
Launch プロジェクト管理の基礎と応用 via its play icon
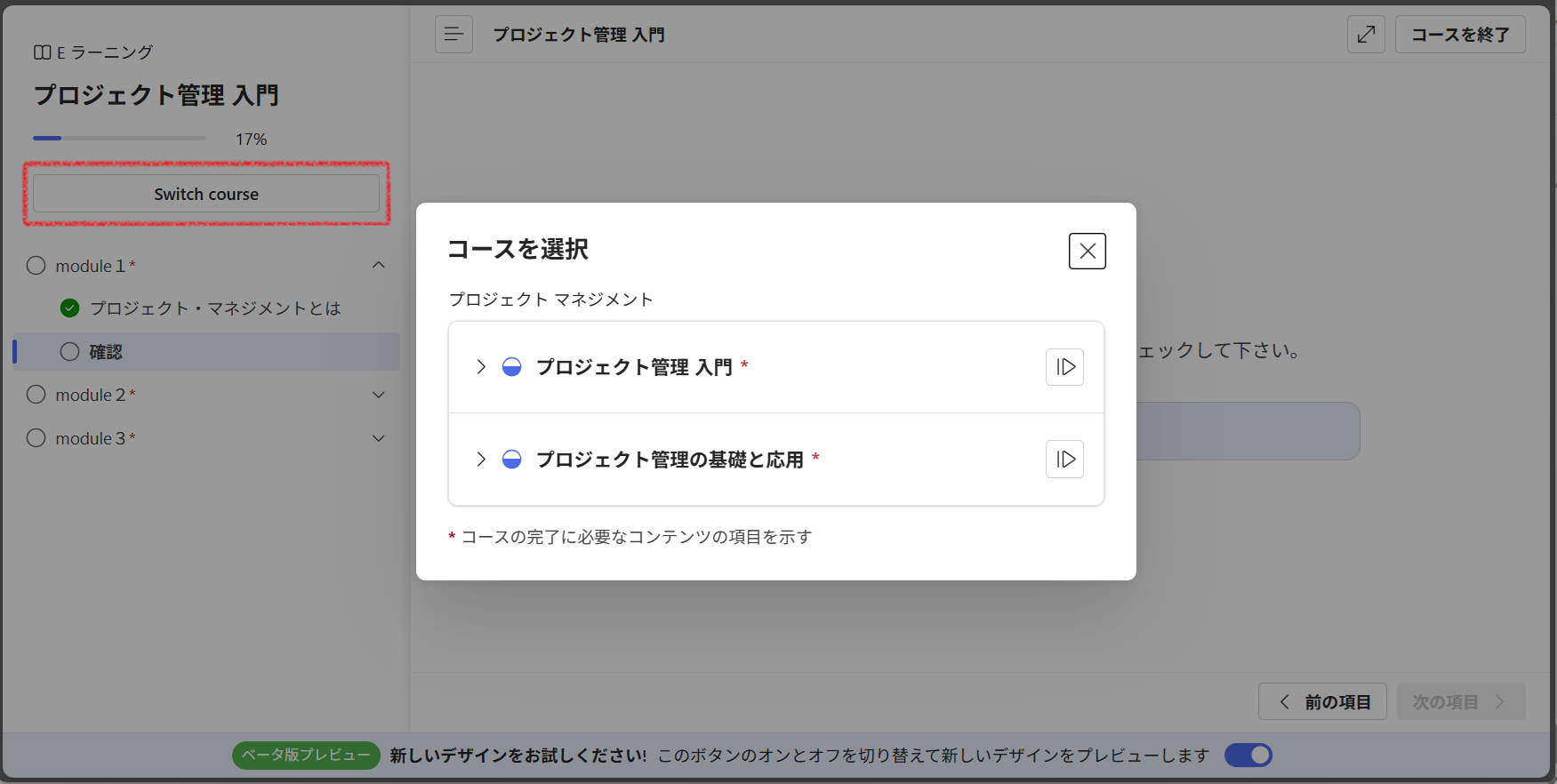tap(1064, 460)
